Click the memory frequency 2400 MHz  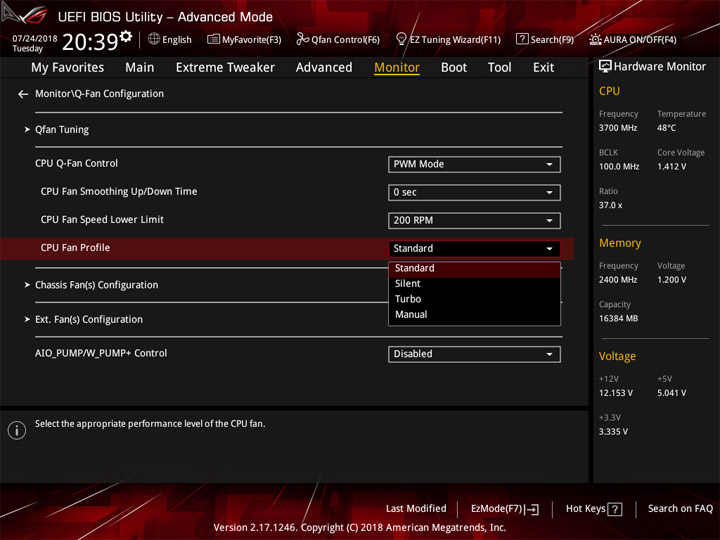(x=618, y=280)
